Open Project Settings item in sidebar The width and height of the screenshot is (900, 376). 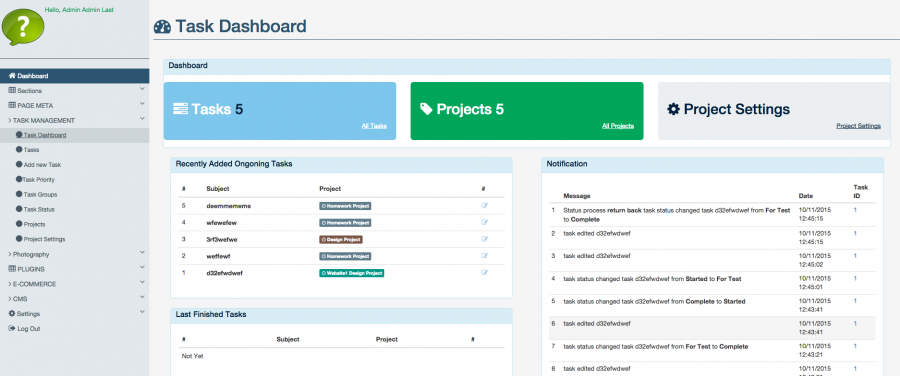point(44,239)
